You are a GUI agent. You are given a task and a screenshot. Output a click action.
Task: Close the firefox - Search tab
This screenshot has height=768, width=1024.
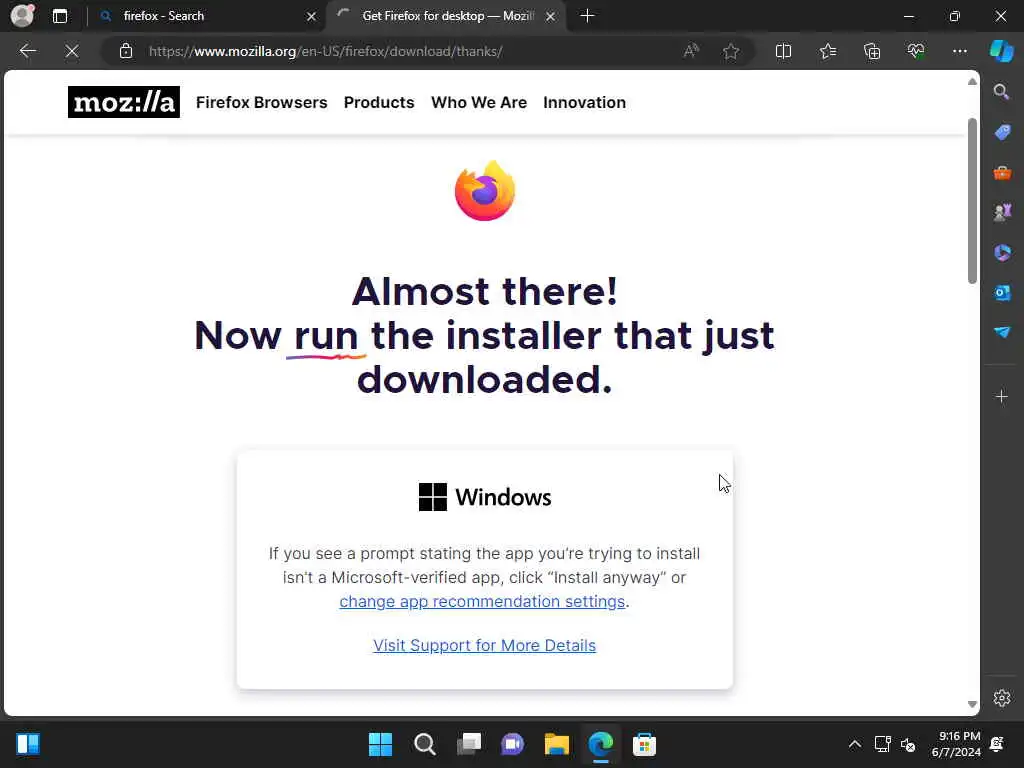tap(312, 16)
